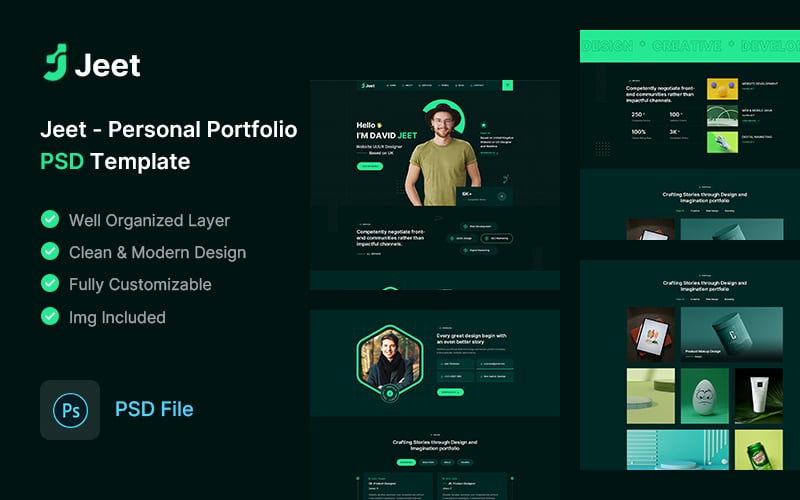Click the checkmark beside Fully Customizable
Image resolution: width=800 pixels, height=500 pixels.
click(x=49, y=284)
